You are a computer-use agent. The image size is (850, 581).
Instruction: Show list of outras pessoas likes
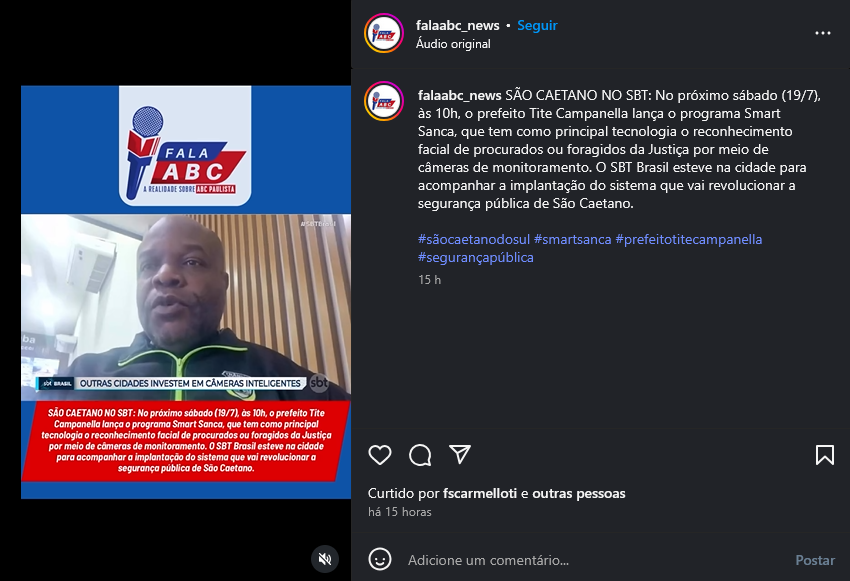pos(578,493)
